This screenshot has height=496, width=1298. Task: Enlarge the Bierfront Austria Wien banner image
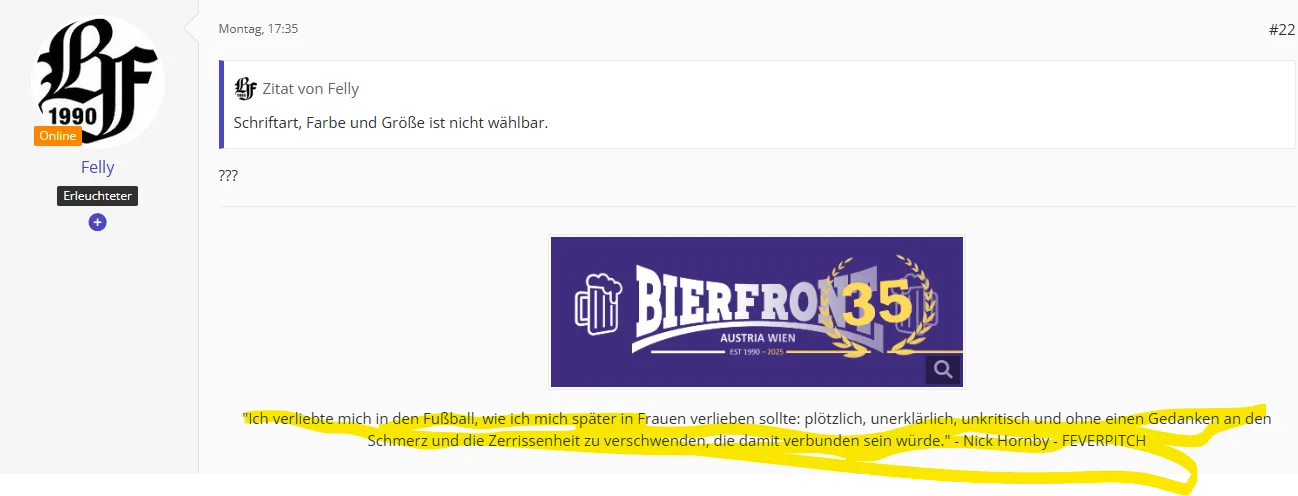pyautogui.click(x=756, y=311)
